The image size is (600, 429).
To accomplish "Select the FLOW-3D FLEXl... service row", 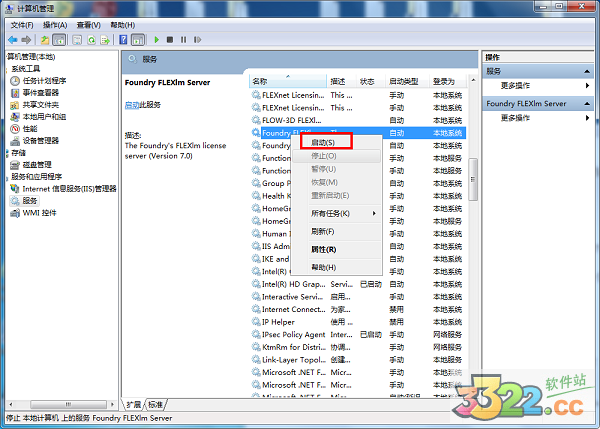I will pos(357,121).
